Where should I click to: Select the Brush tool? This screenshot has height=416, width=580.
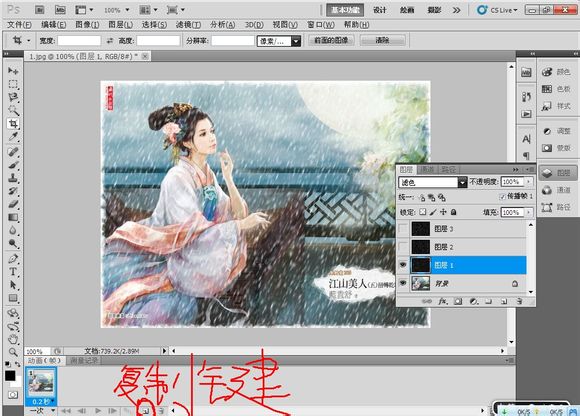[13, 165]
